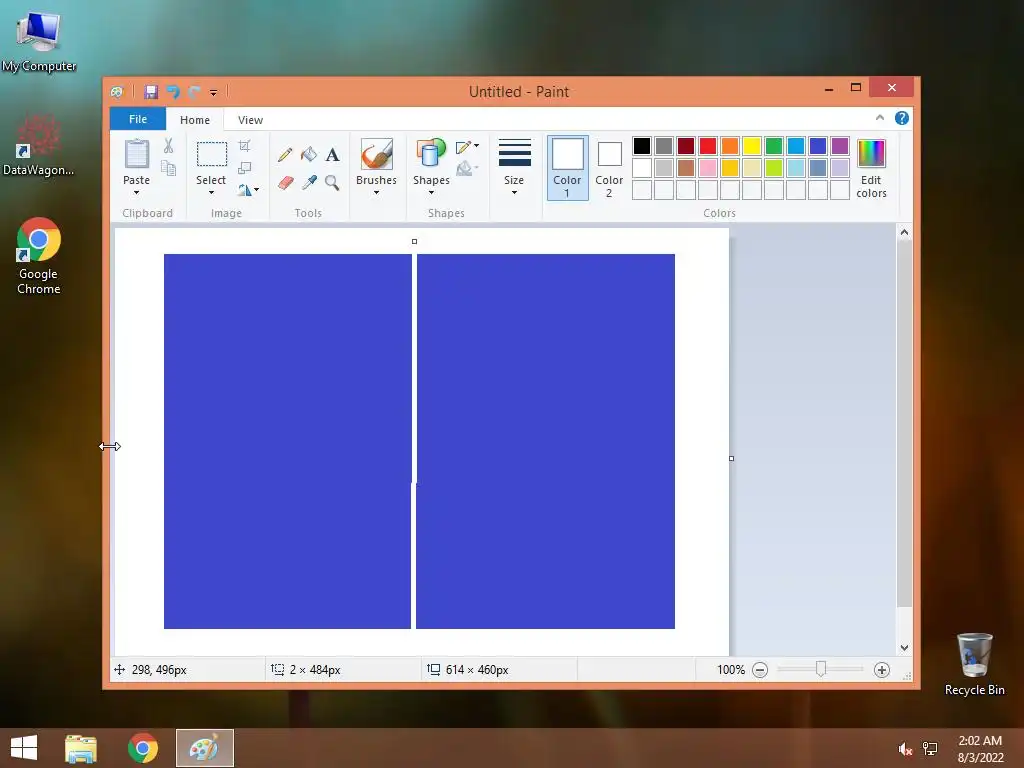Pick the purple color swatch
Image resolution: width=1024 pixels, height=768 pixels.
(x=840, y=146)
